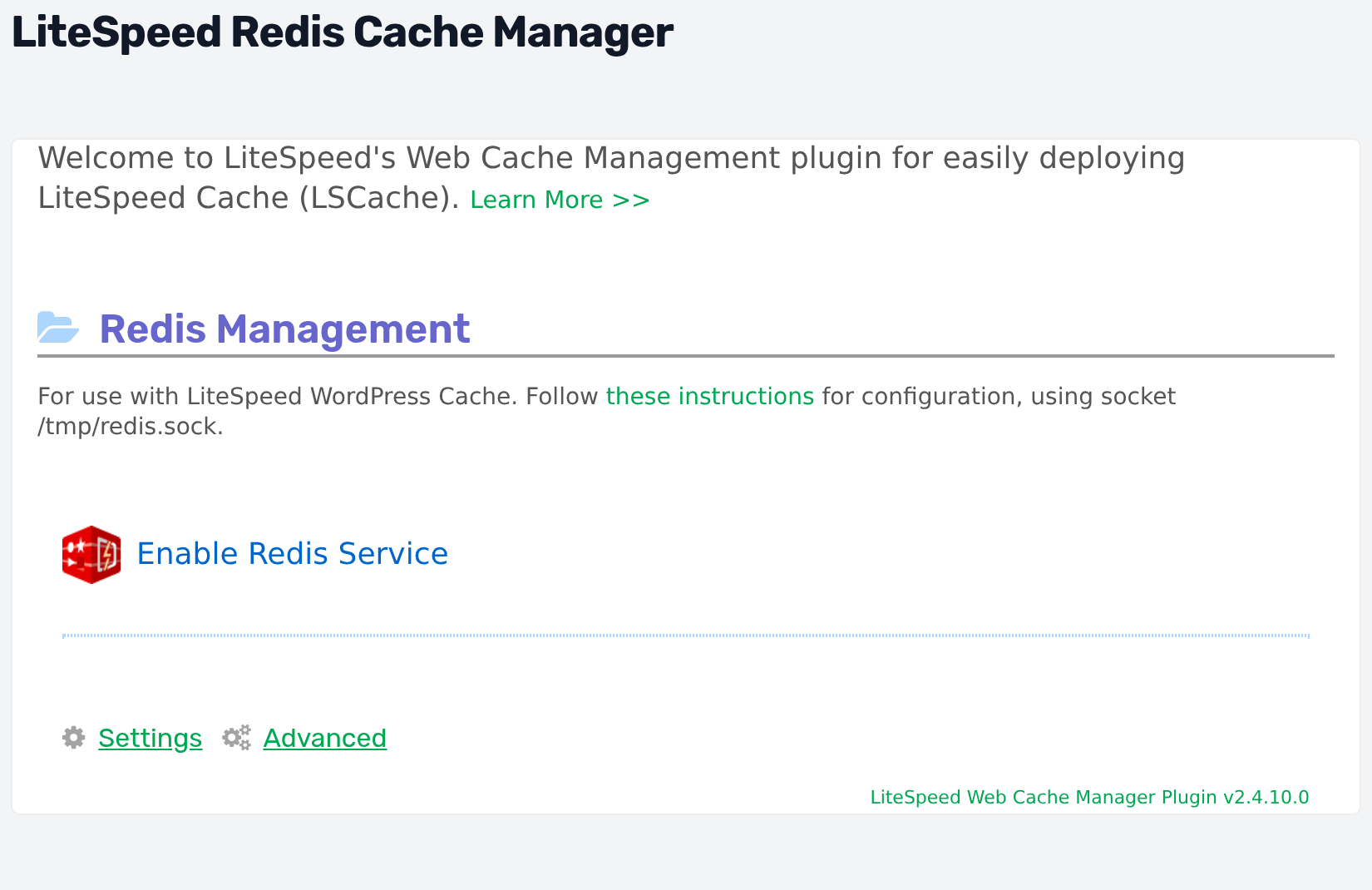Enable Redis Service link
Image resolution: width=1372 pixels, height=890 pixels.
point(292,554)
